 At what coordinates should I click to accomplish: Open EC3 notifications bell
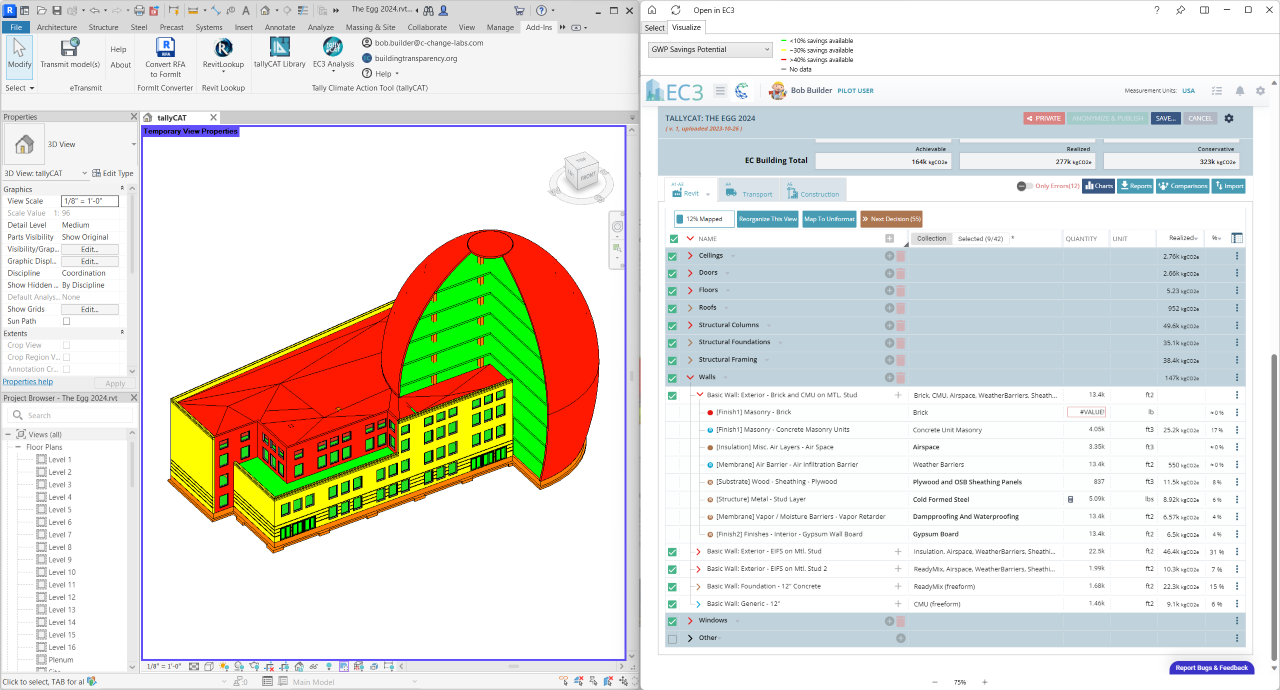coord(1240,91)
